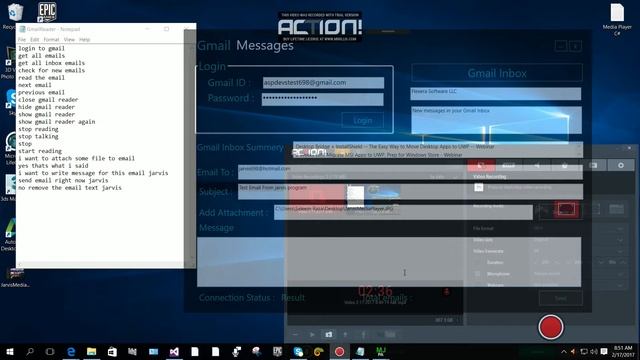Click the 'check for new emails' line in Notepad
The height and width of the screenshot is (360, 640).
(51, 70)
